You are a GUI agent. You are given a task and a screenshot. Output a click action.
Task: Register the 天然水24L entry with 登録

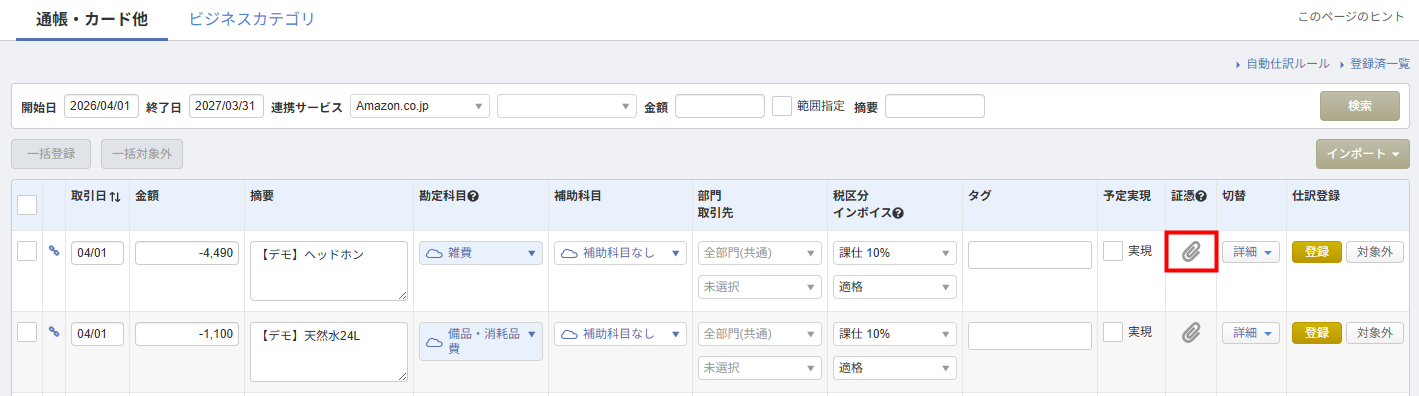1316,333
